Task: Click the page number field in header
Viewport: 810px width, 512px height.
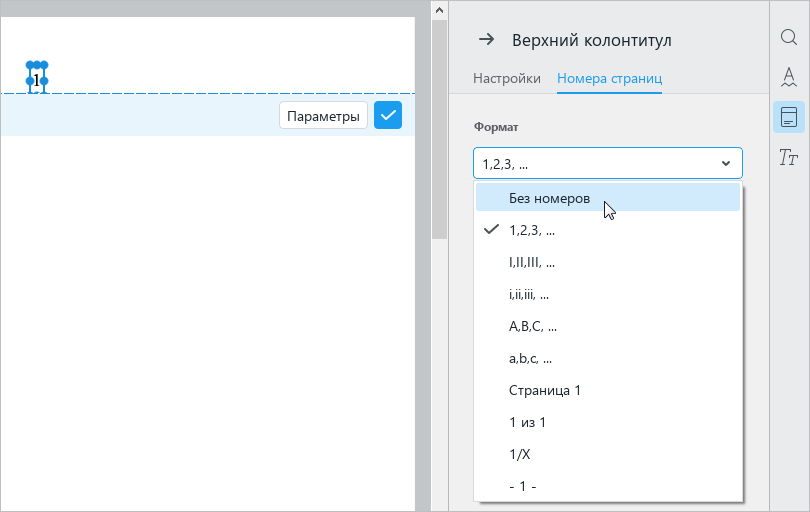Action: 37,79
